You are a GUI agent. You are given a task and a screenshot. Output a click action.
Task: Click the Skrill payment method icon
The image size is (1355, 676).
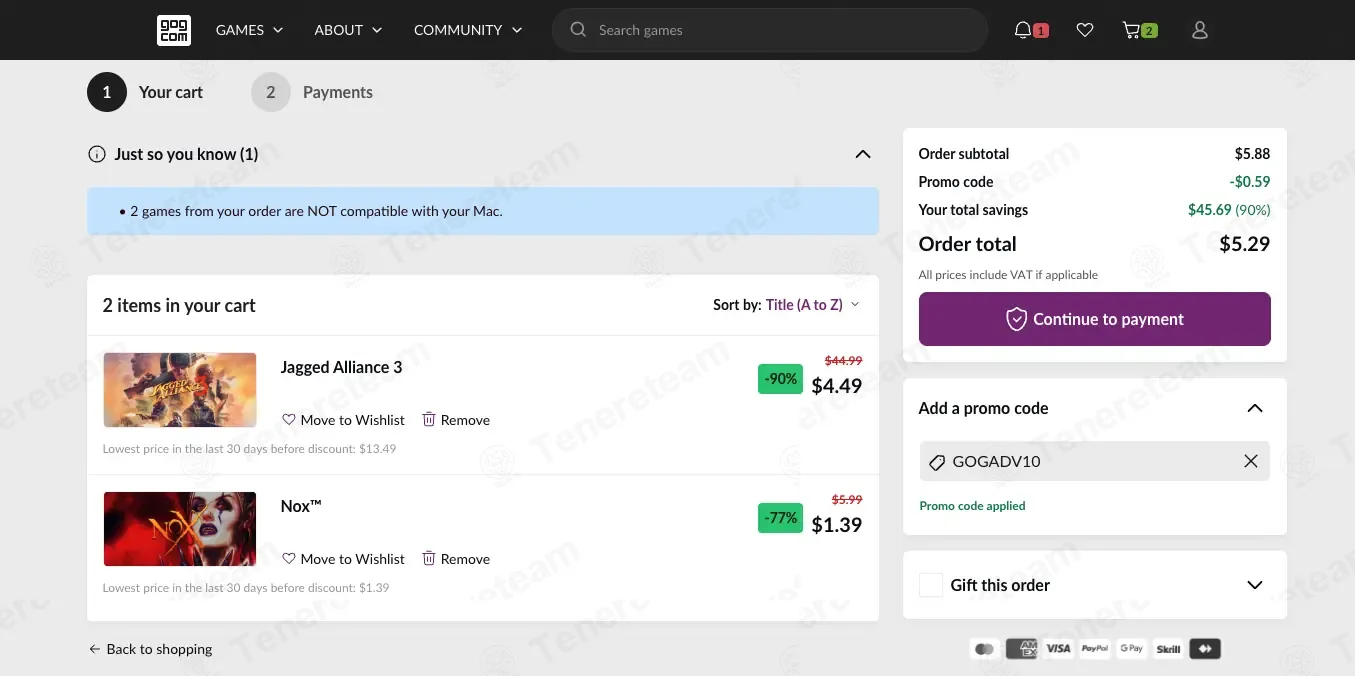click(1168, 649)
